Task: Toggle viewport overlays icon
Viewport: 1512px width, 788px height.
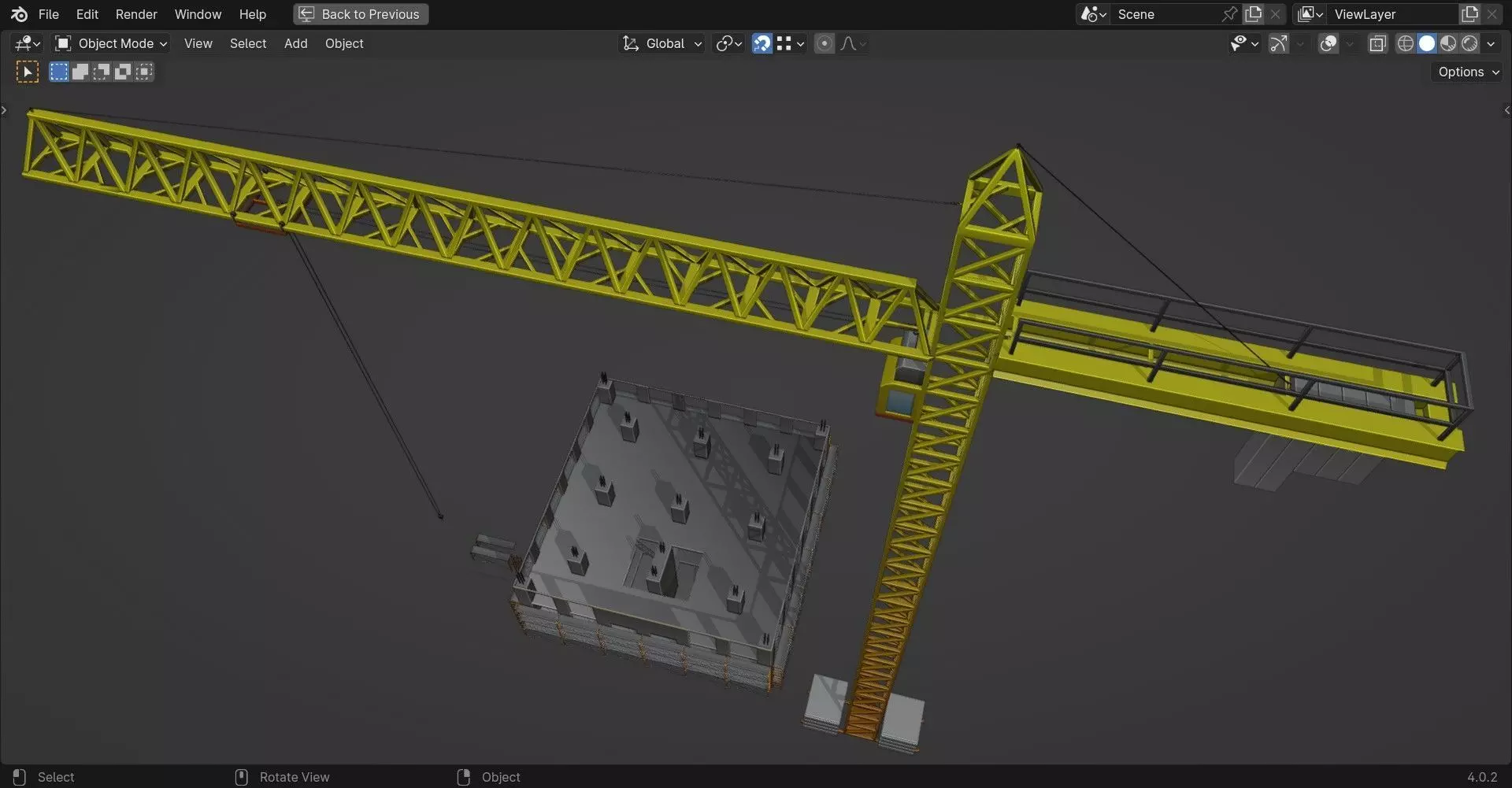Action: pos(1329,43)
